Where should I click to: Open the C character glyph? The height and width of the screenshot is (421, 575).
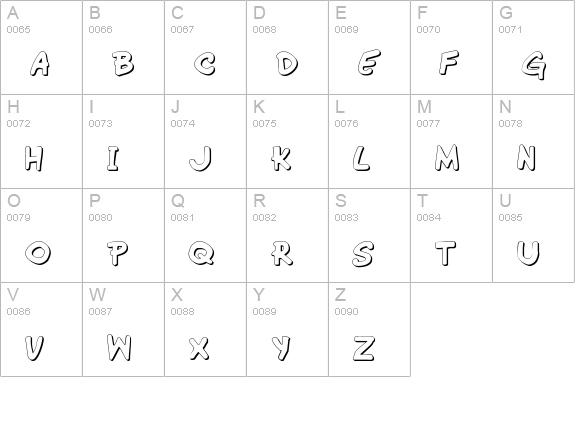click(x=205, y=64)
